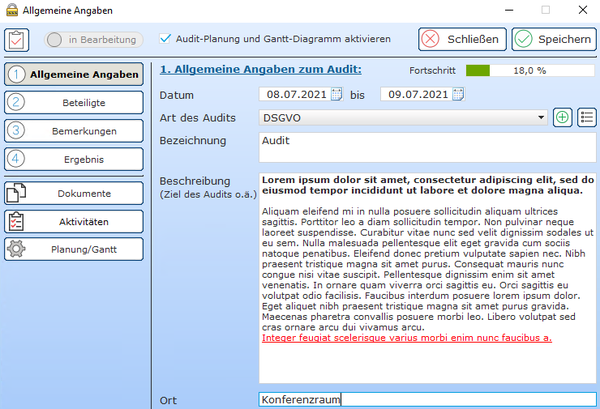Click the Speichern button
Viewport: 600px width, 409px height.
tap(554, 39)
